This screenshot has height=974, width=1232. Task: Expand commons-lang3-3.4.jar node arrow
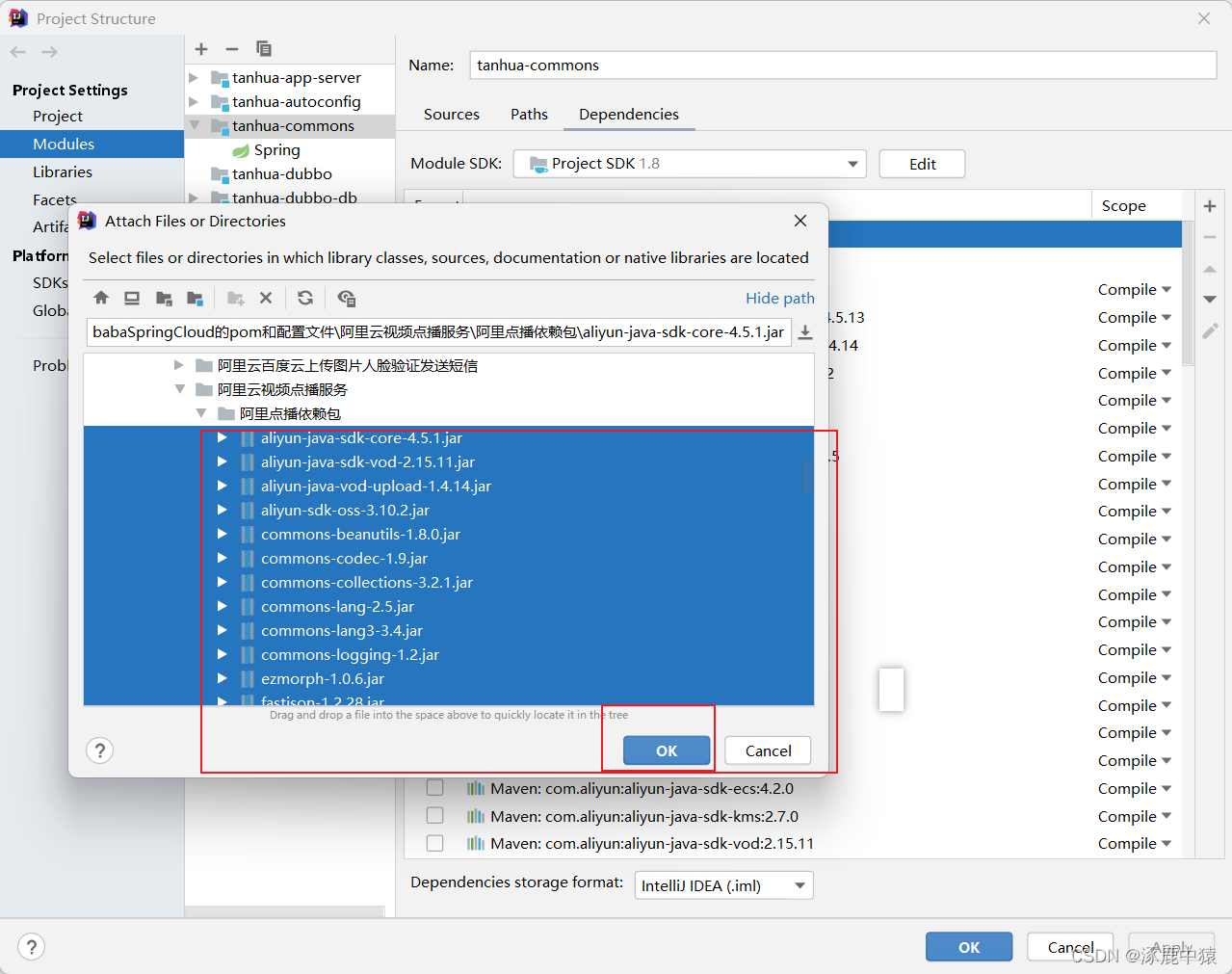pos(223,630)
